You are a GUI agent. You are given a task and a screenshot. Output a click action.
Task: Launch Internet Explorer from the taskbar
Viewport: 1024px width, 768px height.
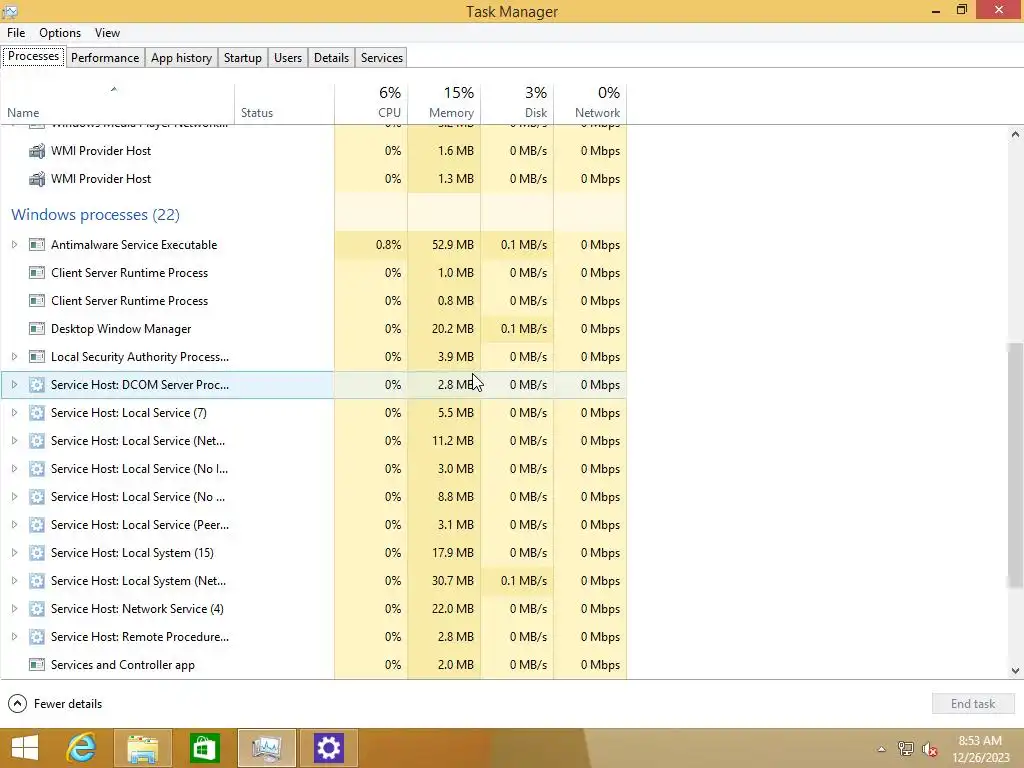click(82, 748)
